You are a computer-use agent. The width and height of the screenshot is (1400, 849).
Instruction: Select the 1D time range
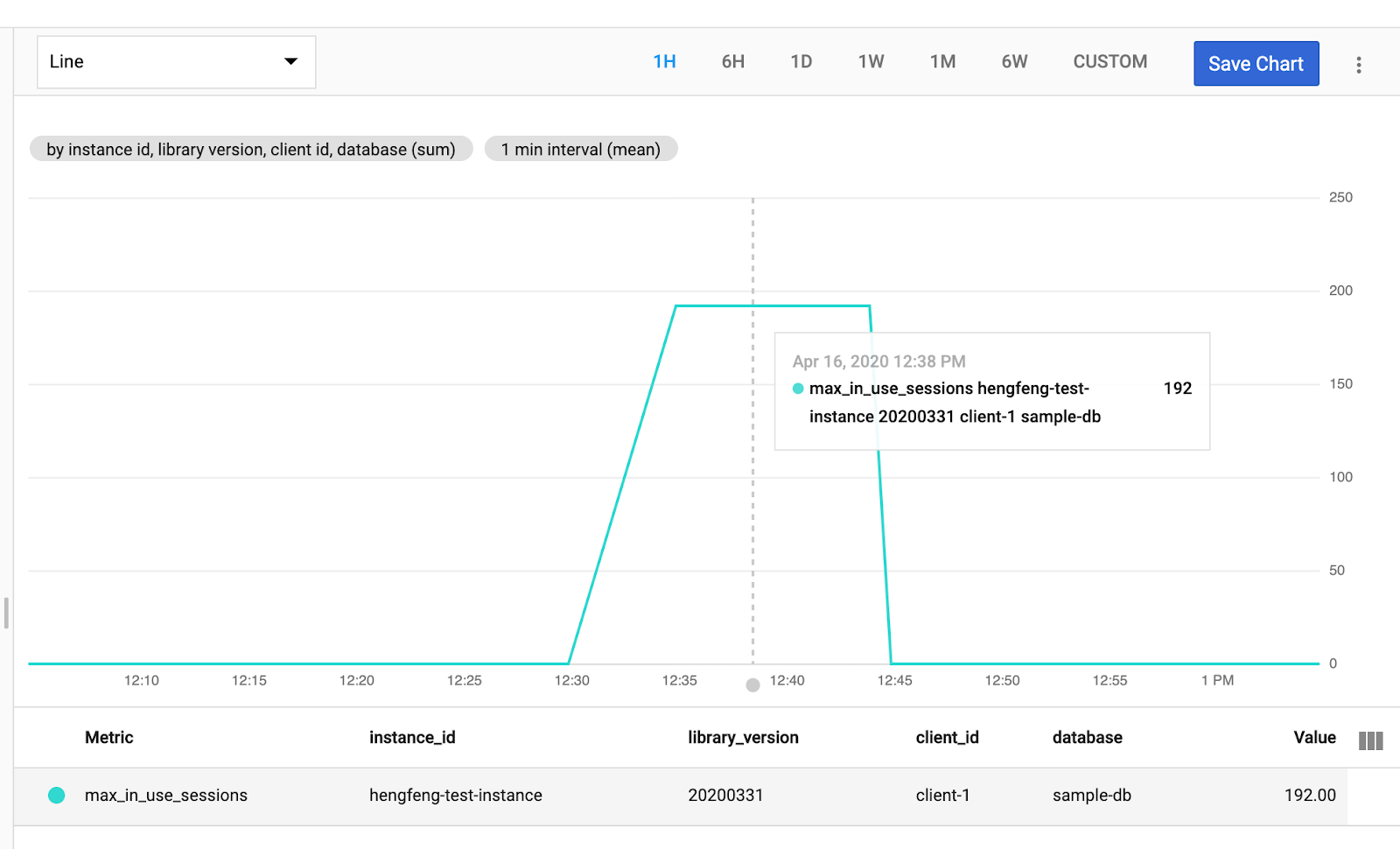801,61
